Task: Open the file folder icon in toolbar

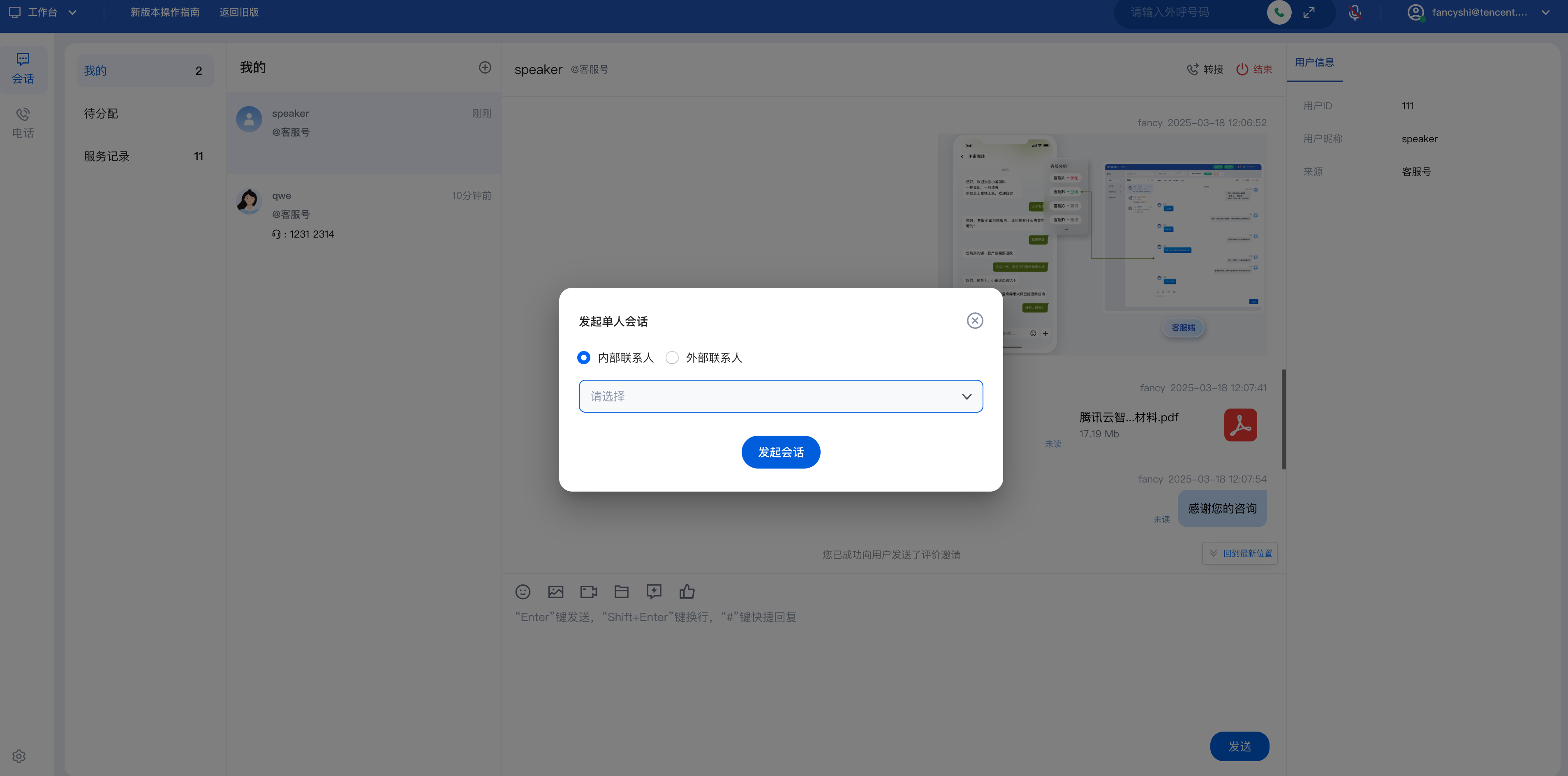Action: click(621, 591)
